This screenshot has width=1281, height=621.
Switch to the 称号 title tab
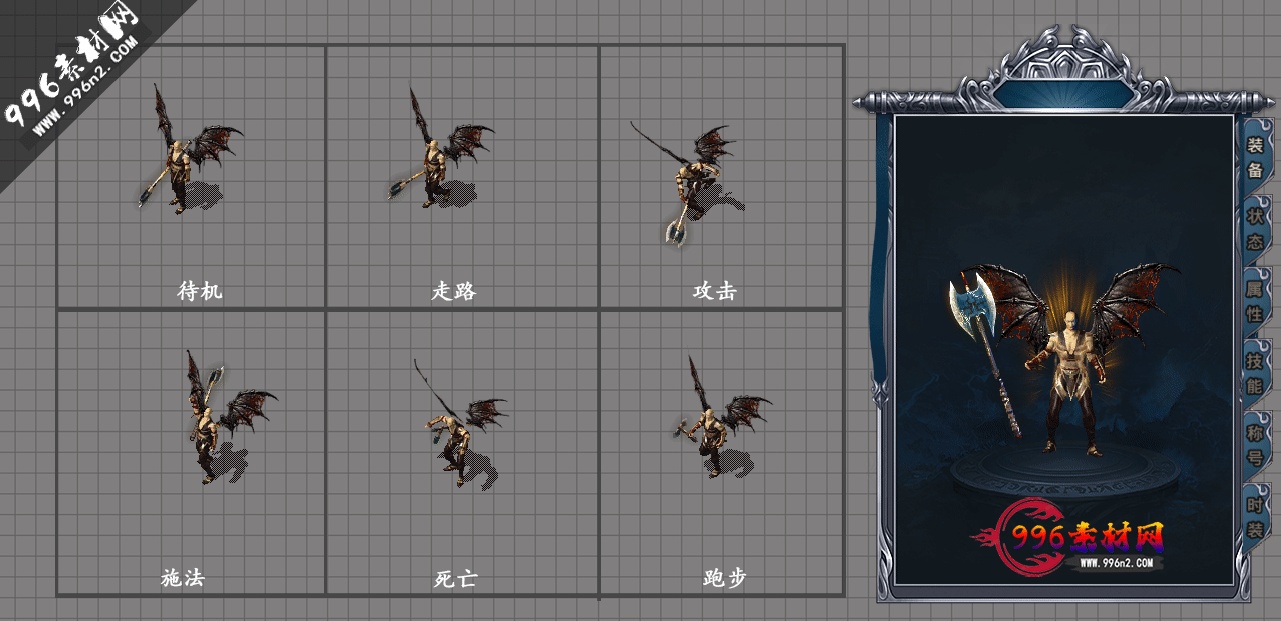point(1255,446)
